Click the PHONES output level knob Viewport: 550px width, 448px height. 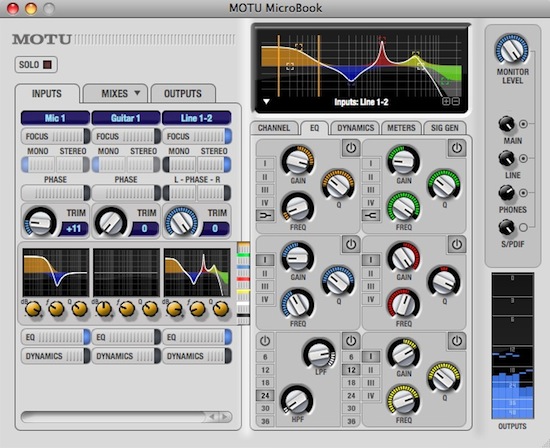tap(507, 193)
